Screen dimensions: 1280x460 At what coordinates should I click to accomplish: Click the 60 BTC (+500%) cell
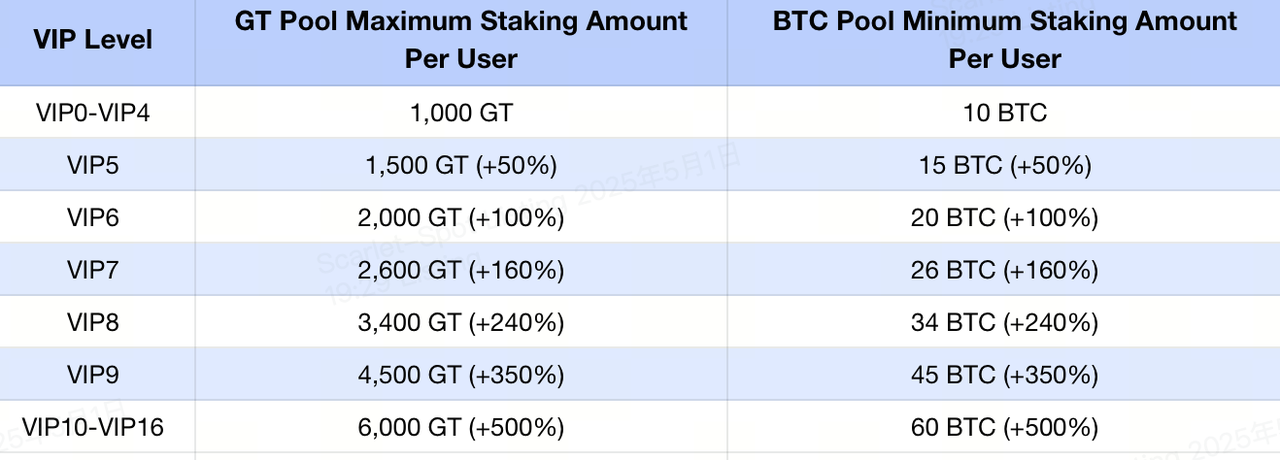pos(1005,427)
